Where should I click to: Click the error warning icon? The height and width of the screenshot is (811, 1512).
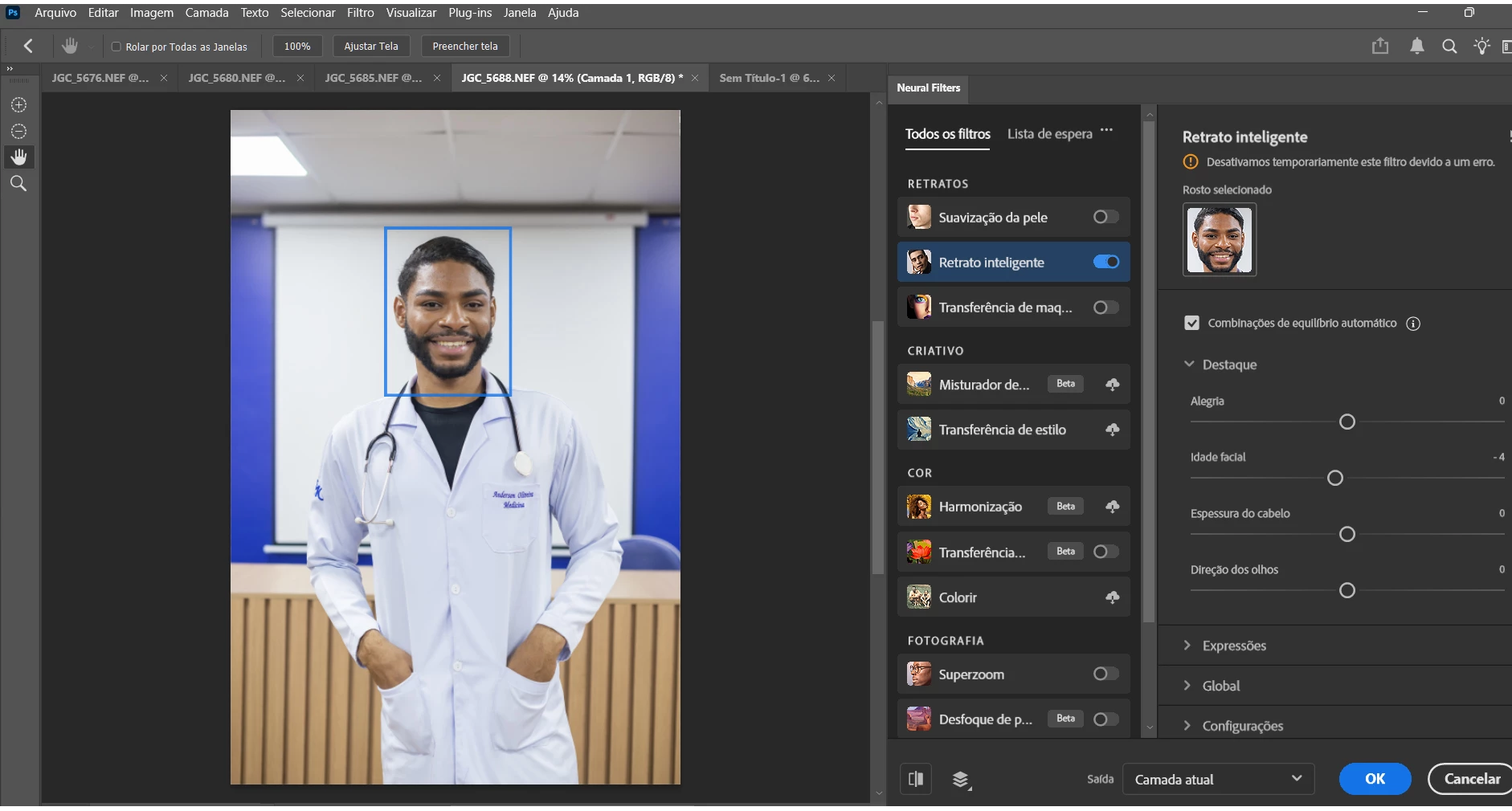click(1191, 161)
